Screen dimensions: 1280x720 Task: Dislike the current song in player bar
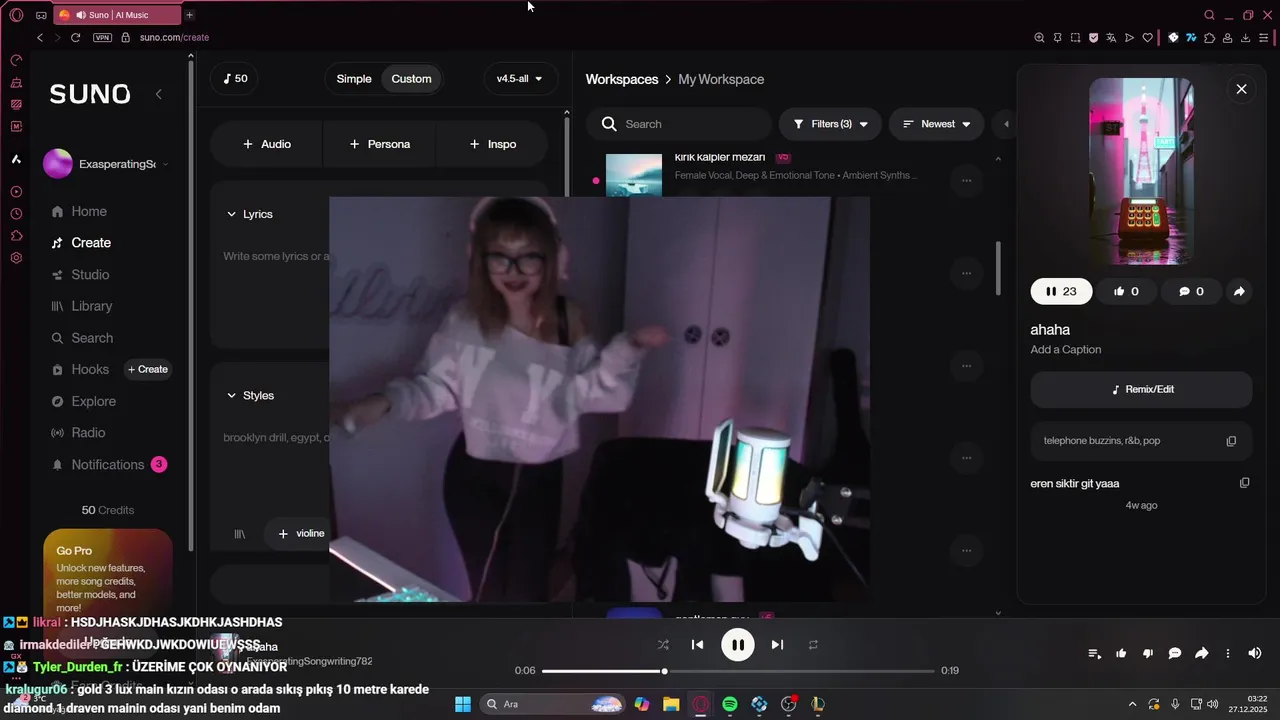click(x=1148, y=653)
